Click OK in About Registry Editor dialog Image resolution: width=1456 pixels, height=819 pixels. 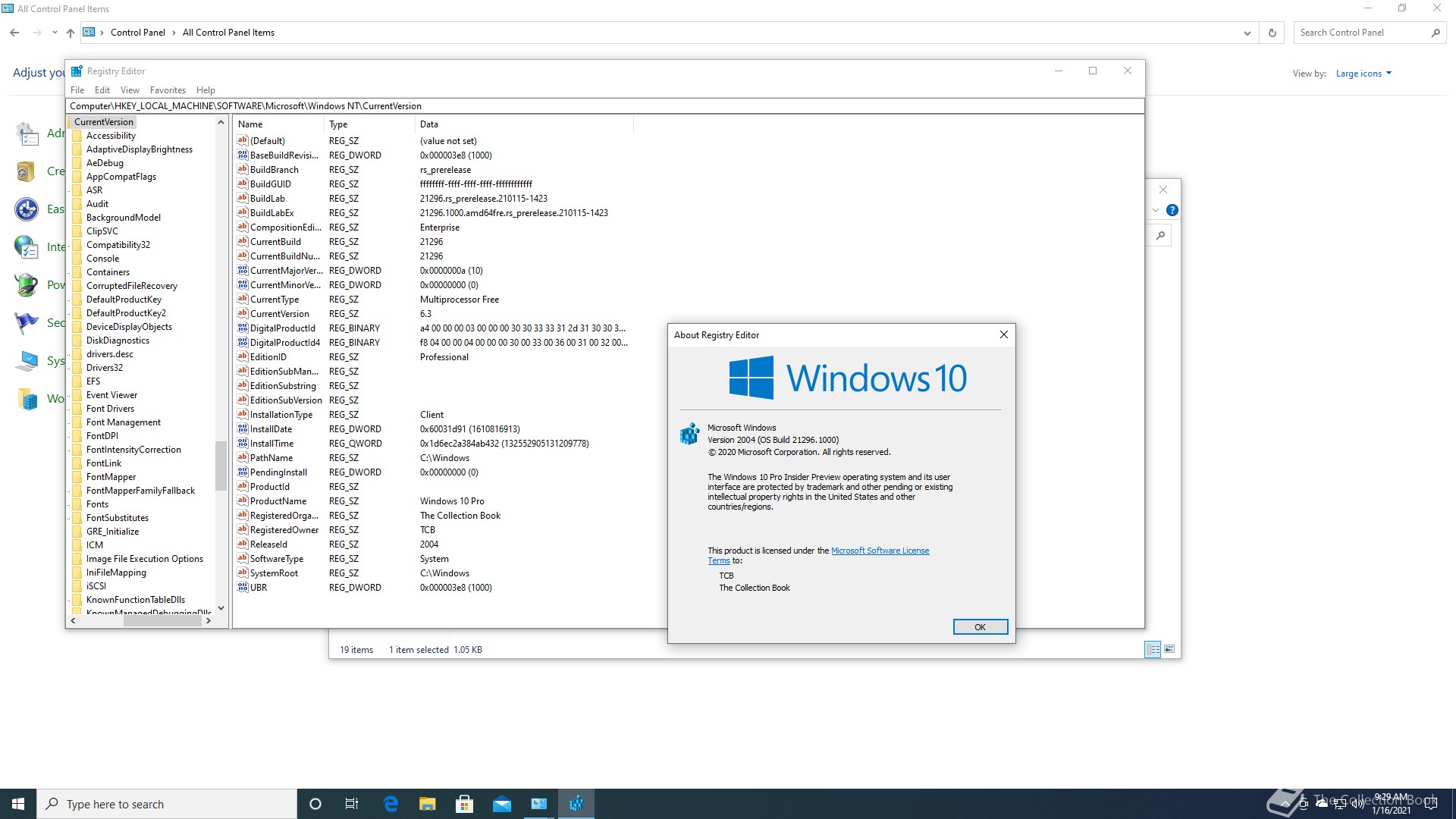pyautogui.click(x=980, y=627)
